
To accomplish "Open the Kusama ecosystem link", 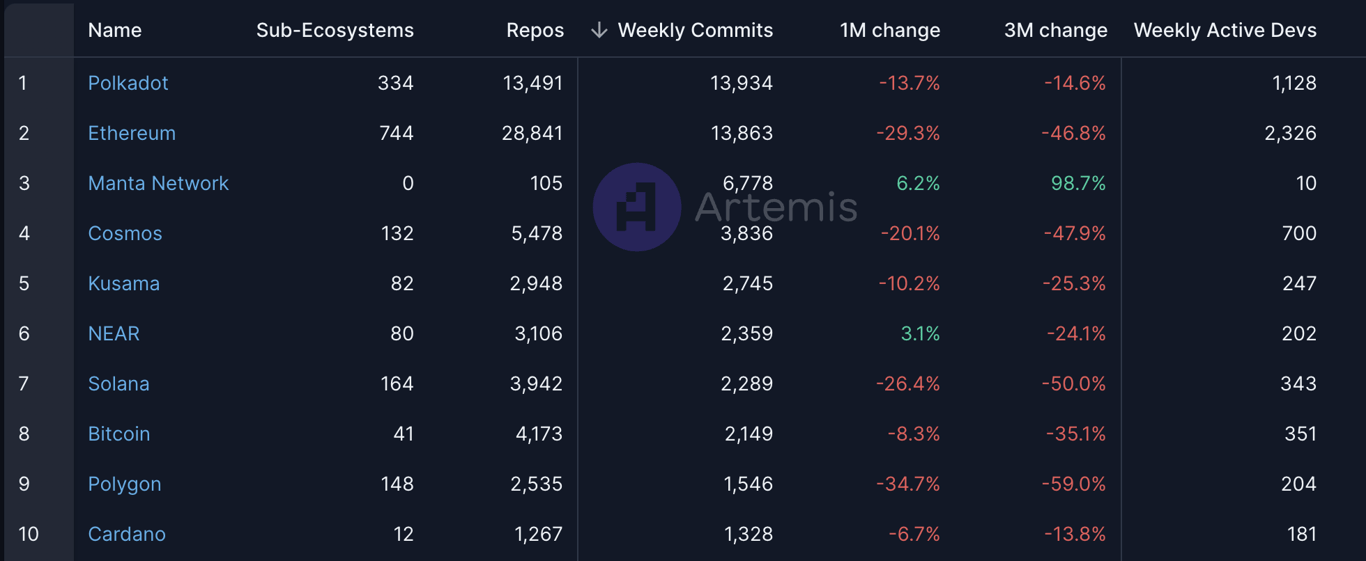I will point(124,283).
